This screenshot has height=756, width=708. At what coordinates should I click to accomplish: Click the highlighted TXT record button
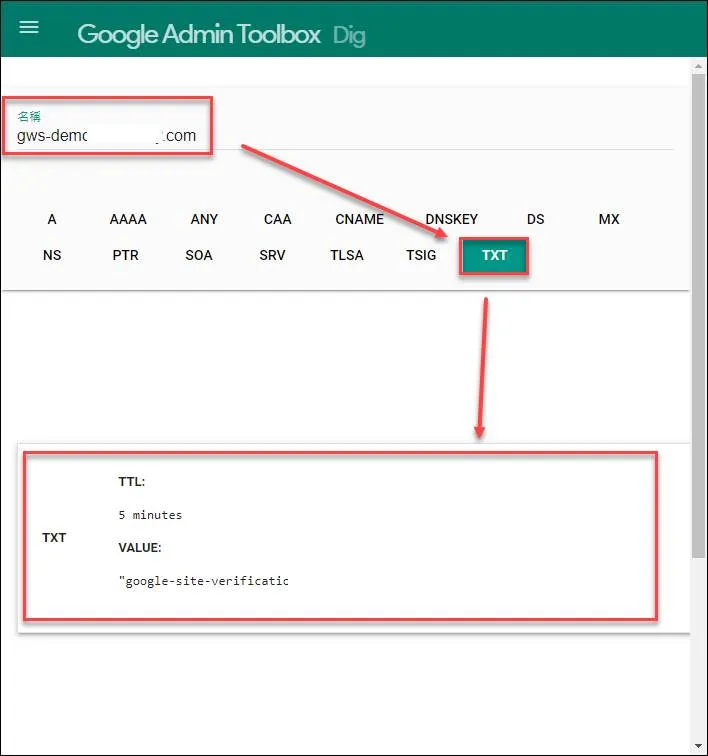click(x=494, y=256)
